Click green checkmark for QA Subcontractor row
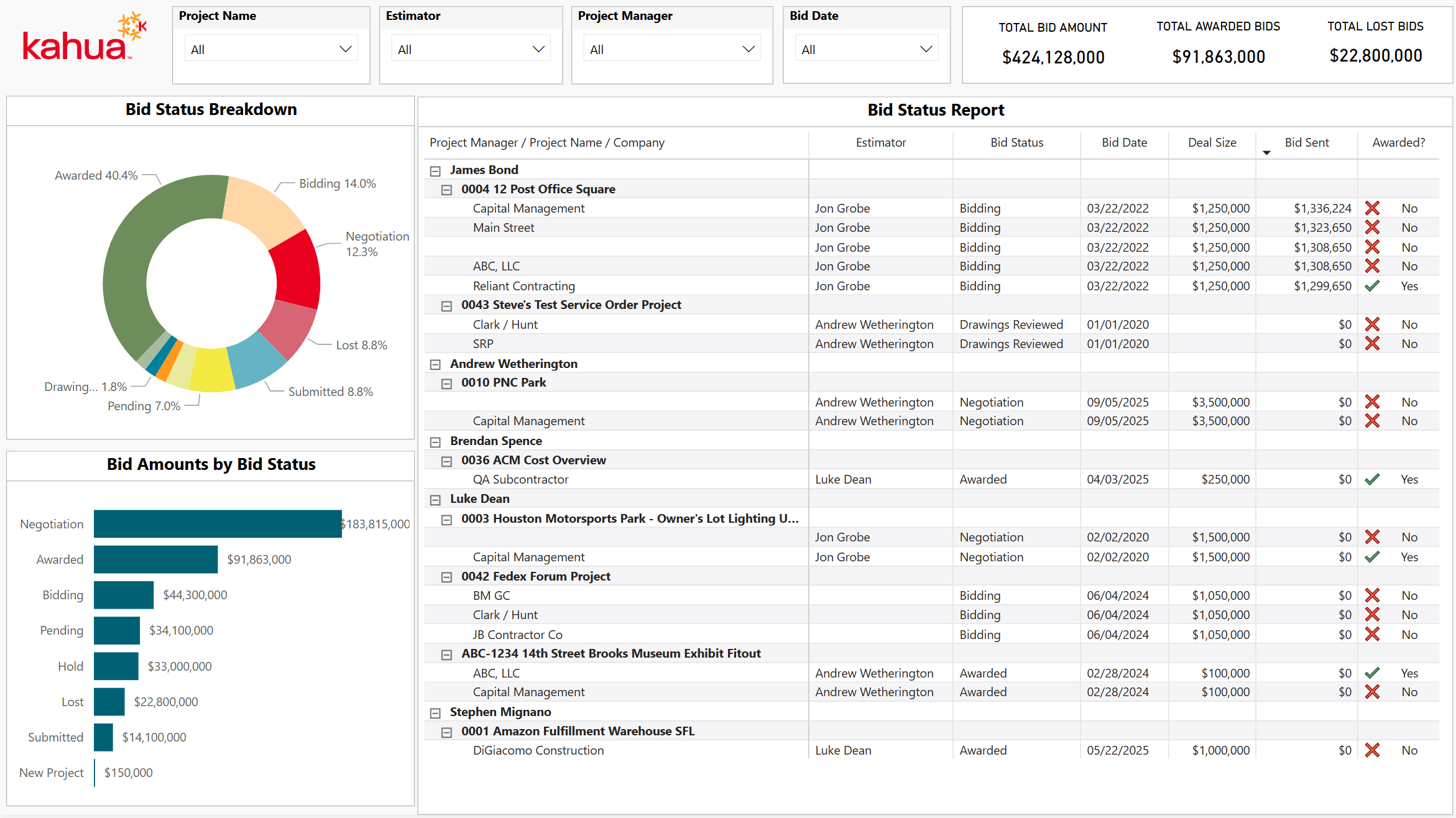This screenshot has height=818, width=1456. click(1372, 479)
